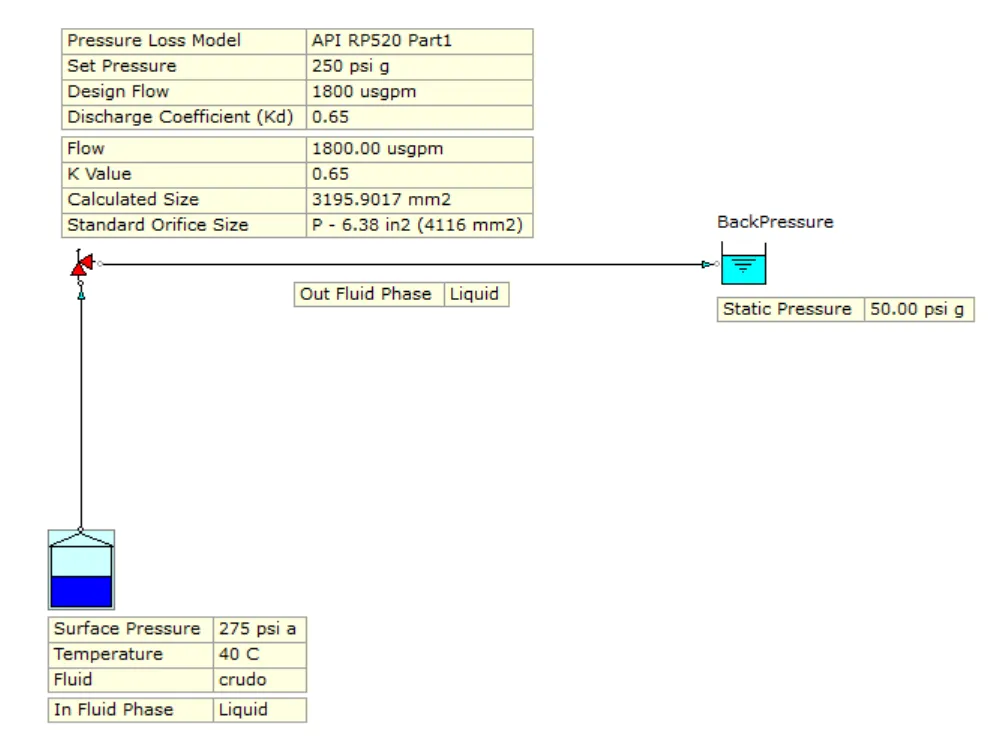The height and width of the screenshot is (751, 1005).
Task: Select the crudo source tank icon
Action: click(x=80, y=570)
